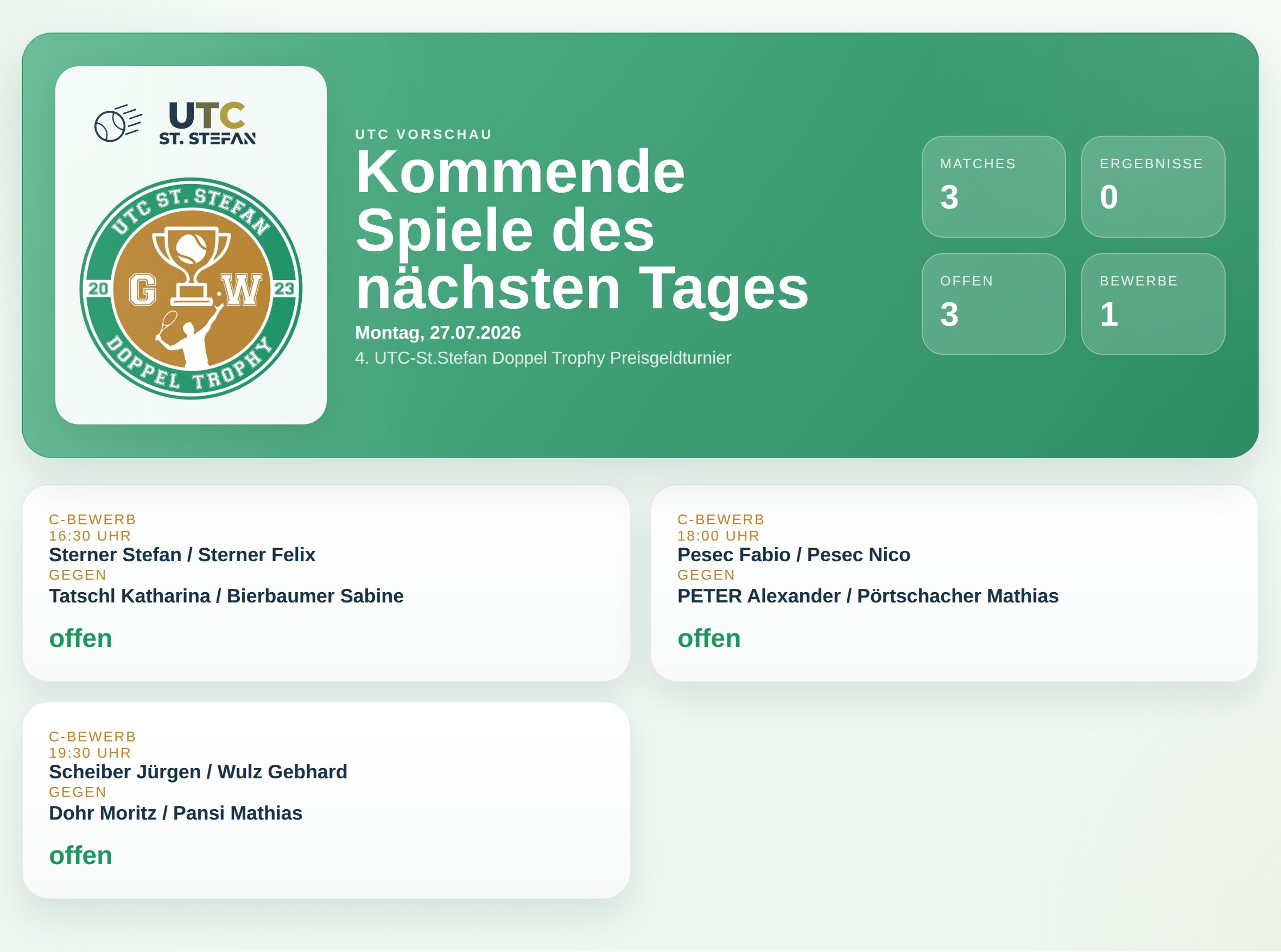Click the UTC St. Stefan logo

[175, 123]
